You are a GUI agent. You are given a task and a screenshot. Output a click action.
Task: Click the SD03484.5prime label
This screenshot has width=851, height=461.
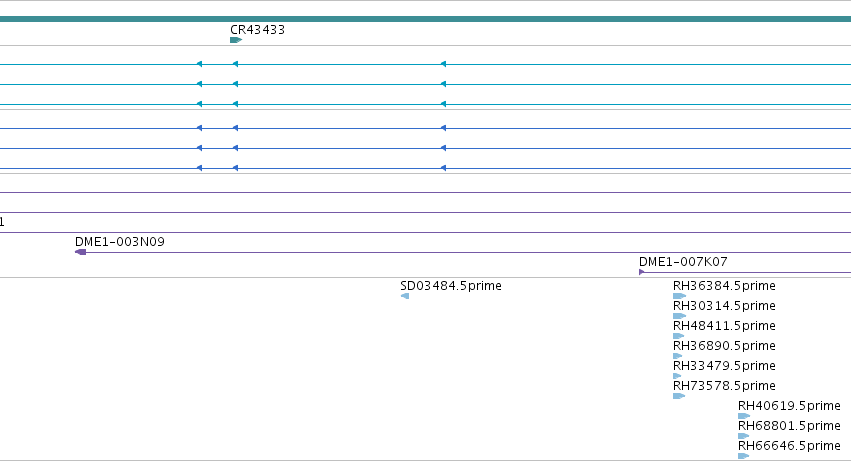(x=450, y=286)
